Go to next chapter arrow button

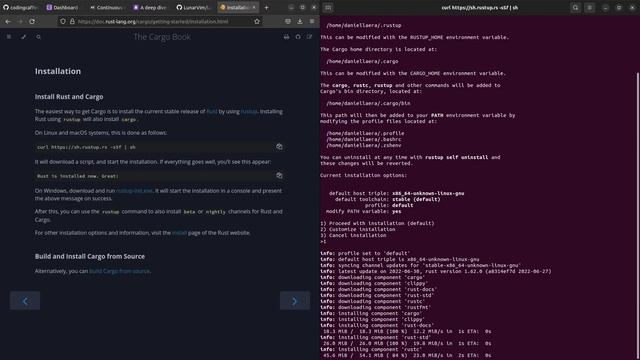coord(295,301)
